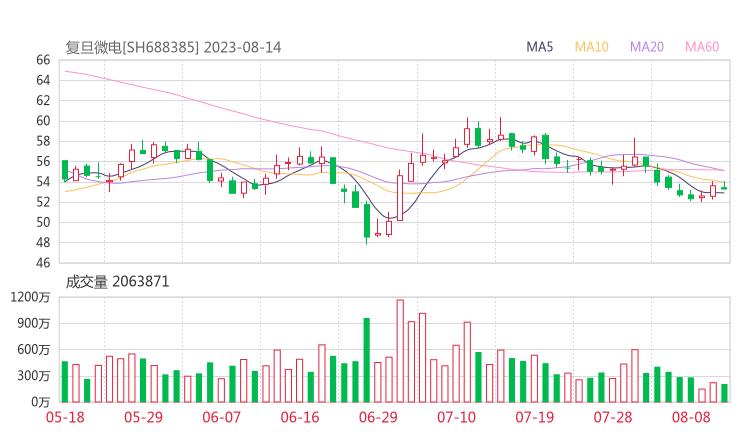
Task: Click the MA20 legend label
Action: 647,47
